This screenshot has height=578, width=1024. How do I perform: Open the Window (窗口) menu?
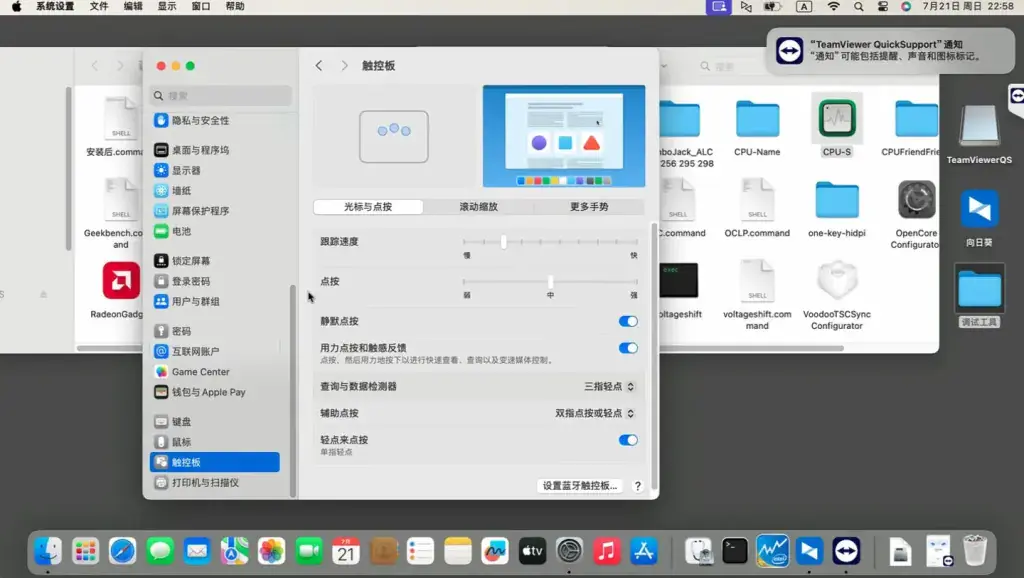click(x=200, y=7)
